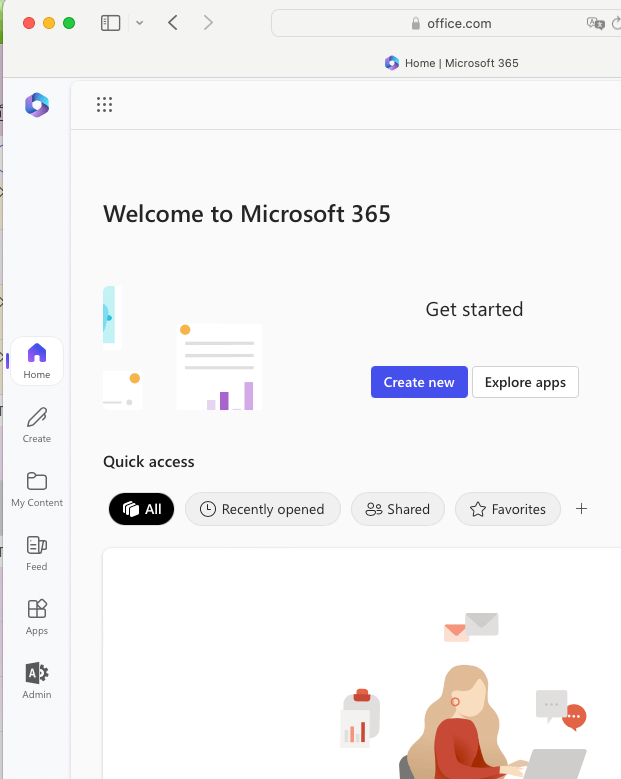Open My Content folder in sidebar

pyautogui.click(x=37, y=489)
